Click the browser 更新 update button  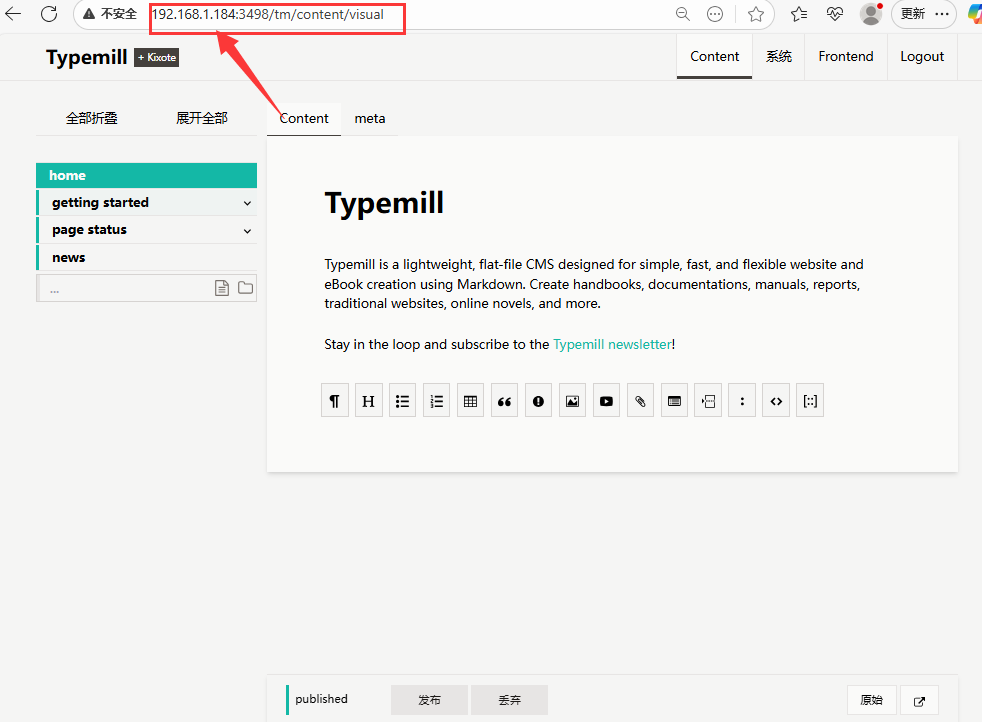click(x=913, y=14)
